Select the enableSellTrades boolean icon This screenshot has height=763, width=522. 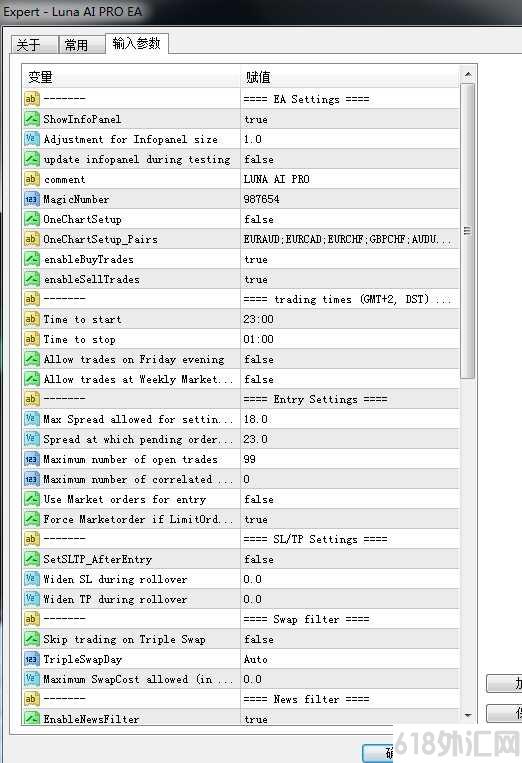(32, 279)
